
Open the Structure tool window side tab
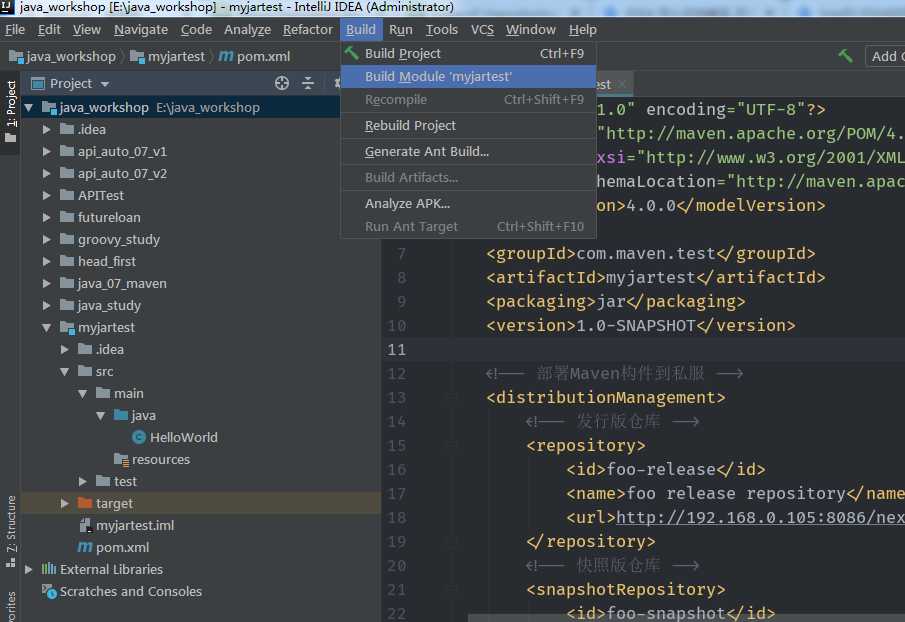pyautogui.click(x=10, y=530)
